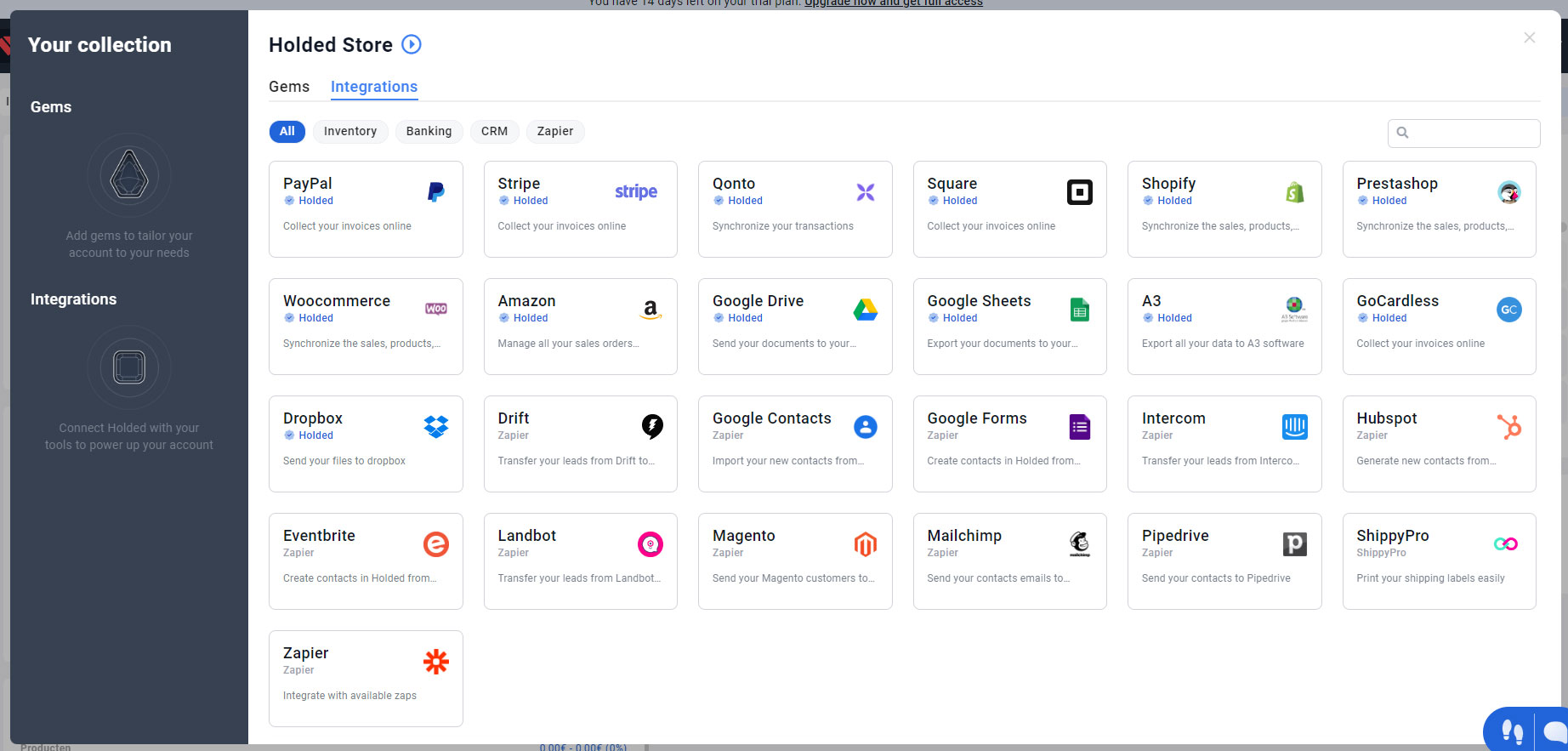Select 'Print your shipping labels easily' text
The height and width of the screenshot is (751, 1568).
coord(1430,578)
